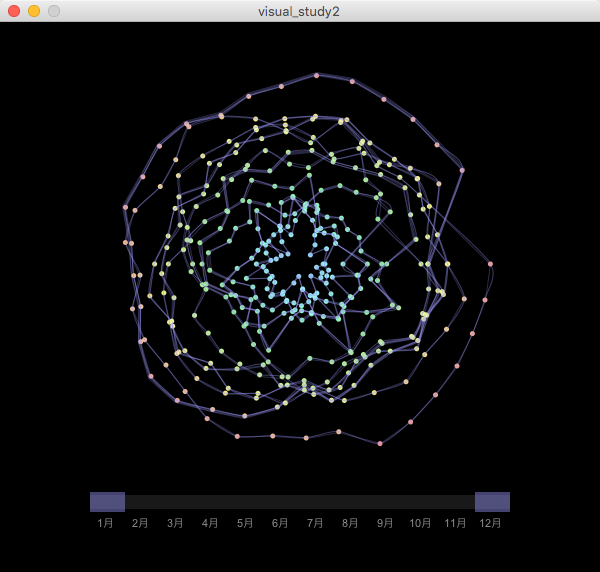Select the 6月 month marker
The width and height of the screenshot is (600, 572).
(x=280, y=523)
